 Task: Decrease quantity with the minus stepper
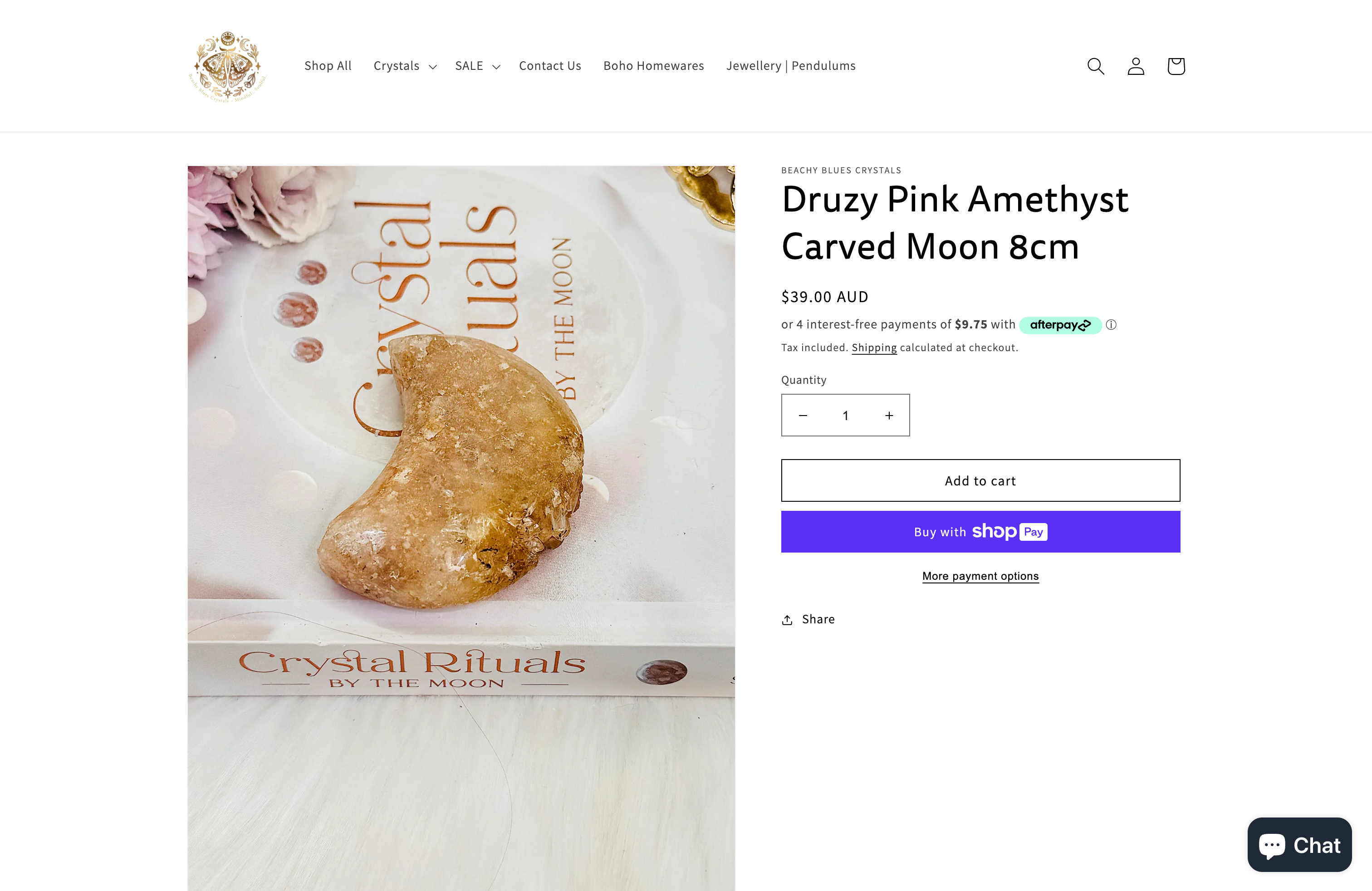pyautogui.click(x=803, y=415)
